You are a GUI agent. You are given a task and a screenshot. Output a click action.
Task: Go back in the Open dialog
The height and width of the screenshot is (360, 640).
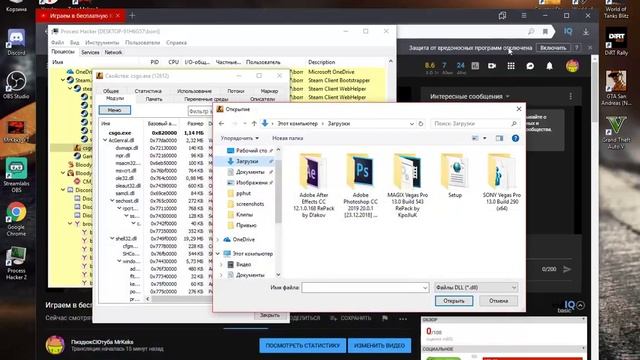tap(222, 124)
